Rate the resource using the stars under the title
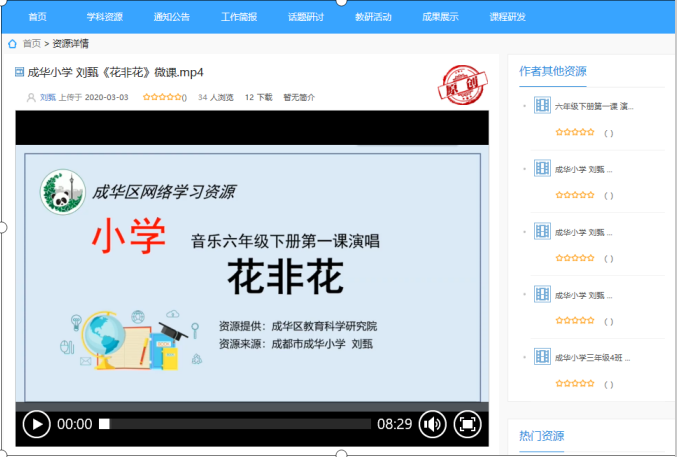 point(162,97)
